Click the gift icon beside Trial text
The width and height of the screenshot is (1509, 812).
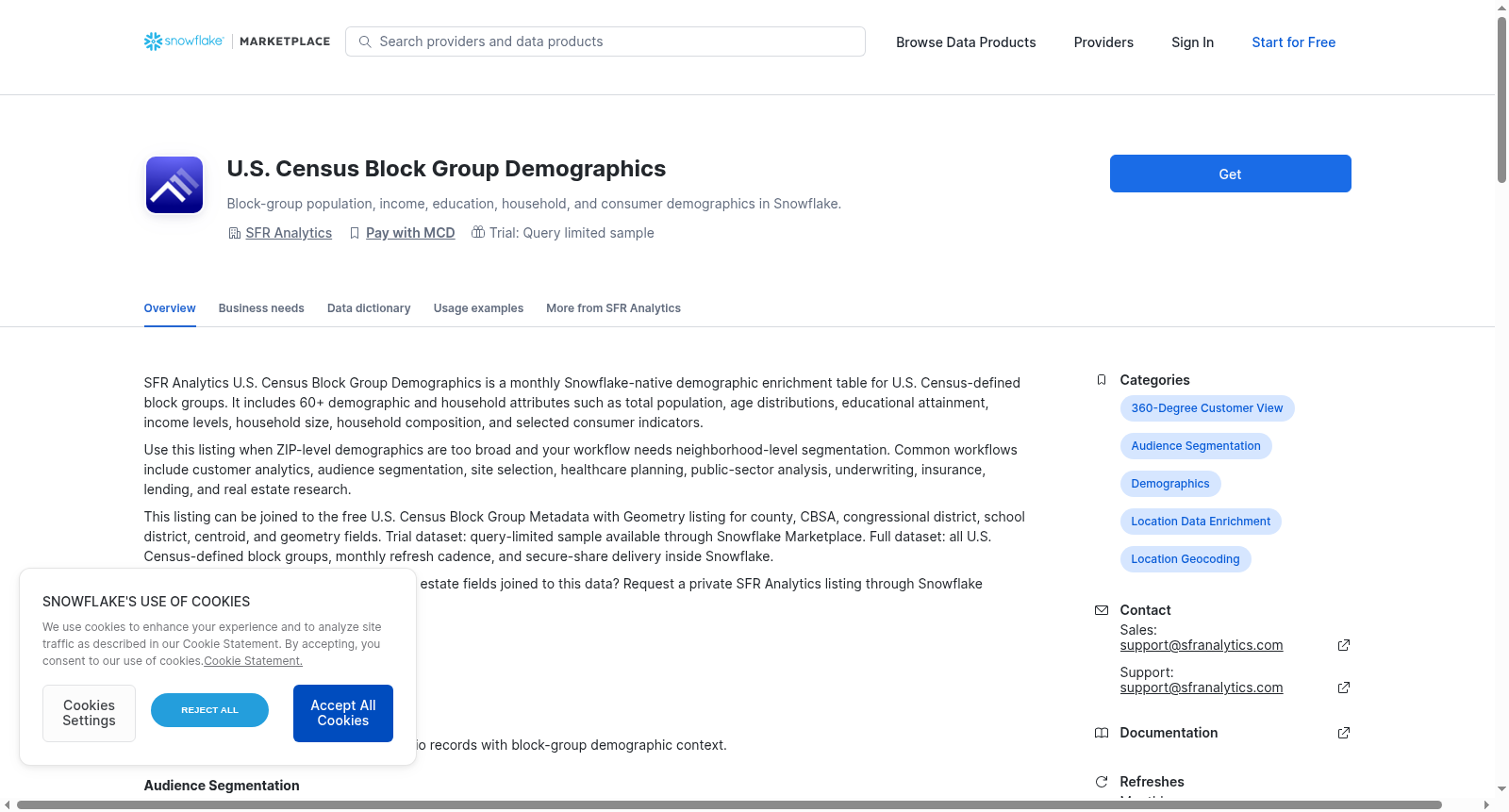478,232
